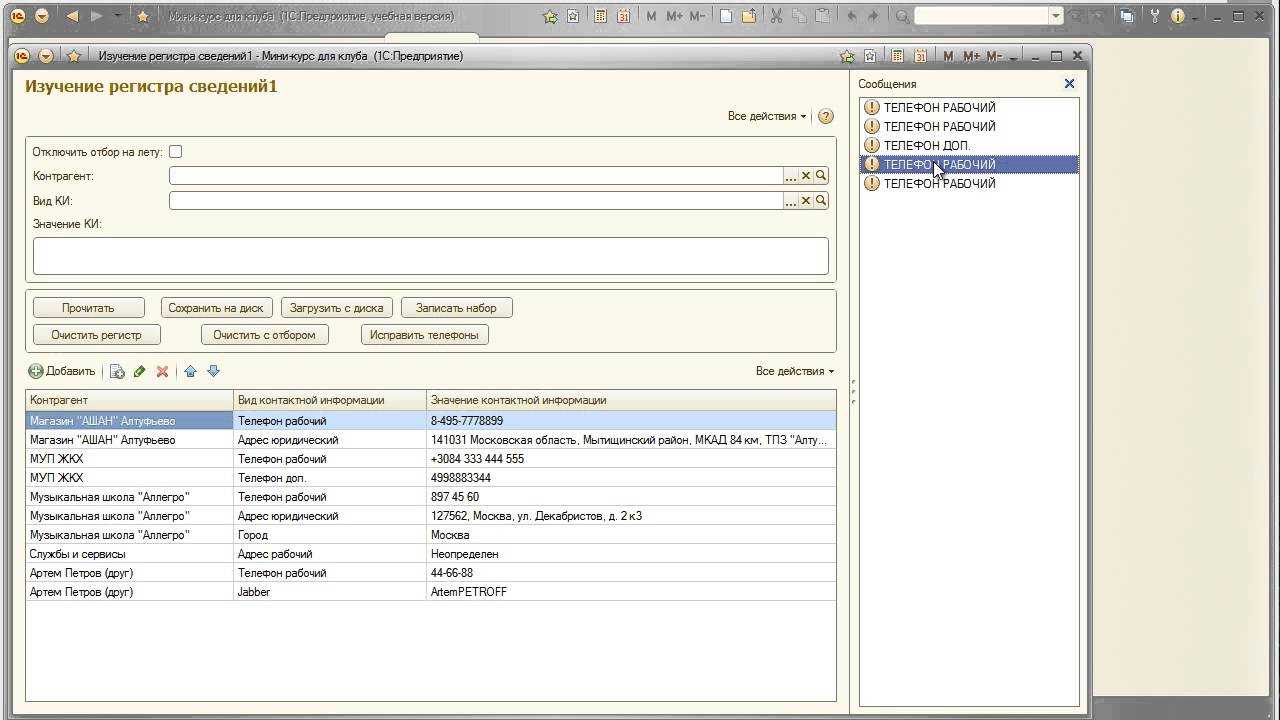Move the row down with blue arrow
This screenshot has height=720, width=1280.
[x=213, y=371]
